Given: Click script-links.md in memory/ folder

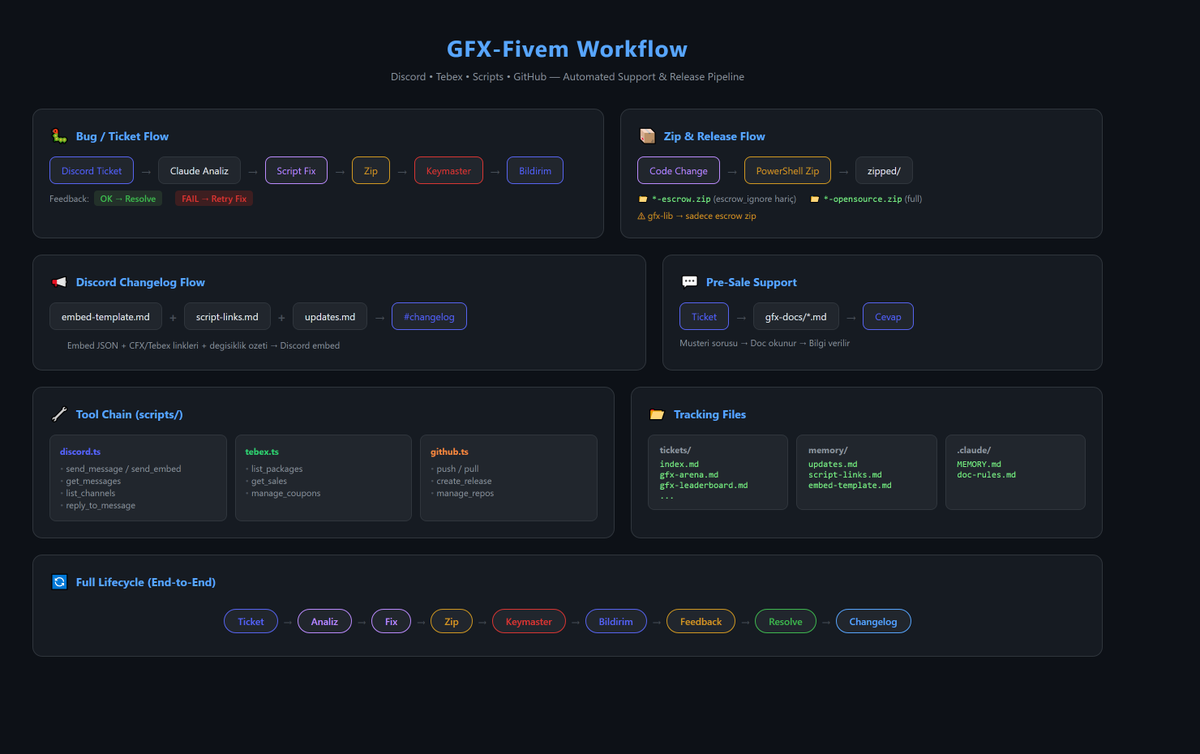Looking at the screenshot, I should point(845,475).
